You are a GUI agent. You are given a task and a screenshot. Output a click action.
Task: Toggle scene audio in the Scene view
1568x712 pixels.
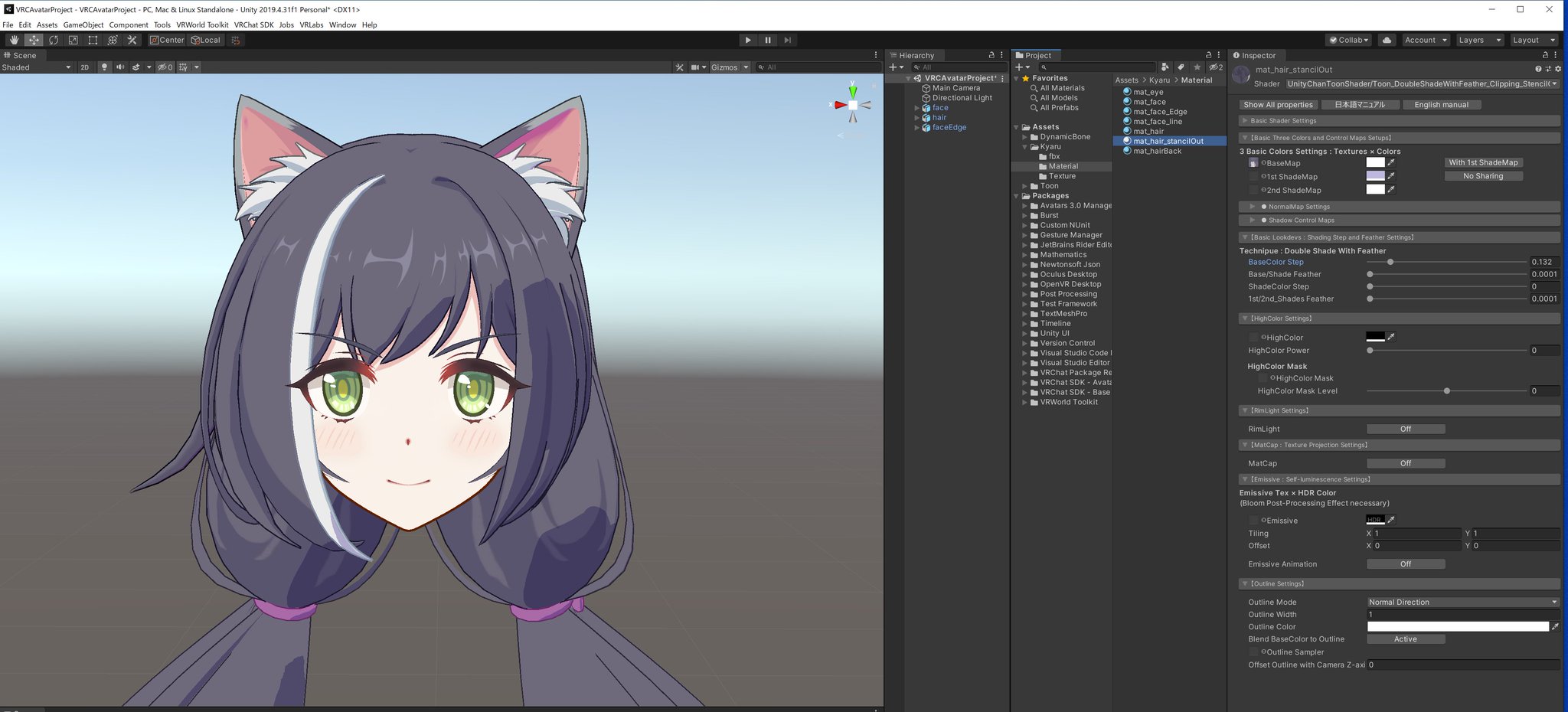click(119, 67)
